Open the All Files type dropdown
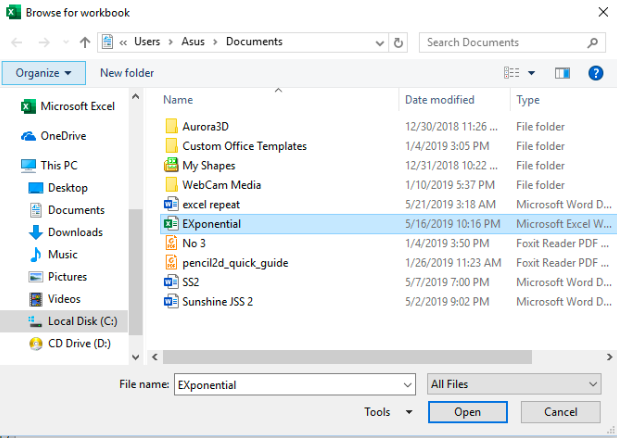The width and height of the screenshot is (617, 438). tap(514, 384)
